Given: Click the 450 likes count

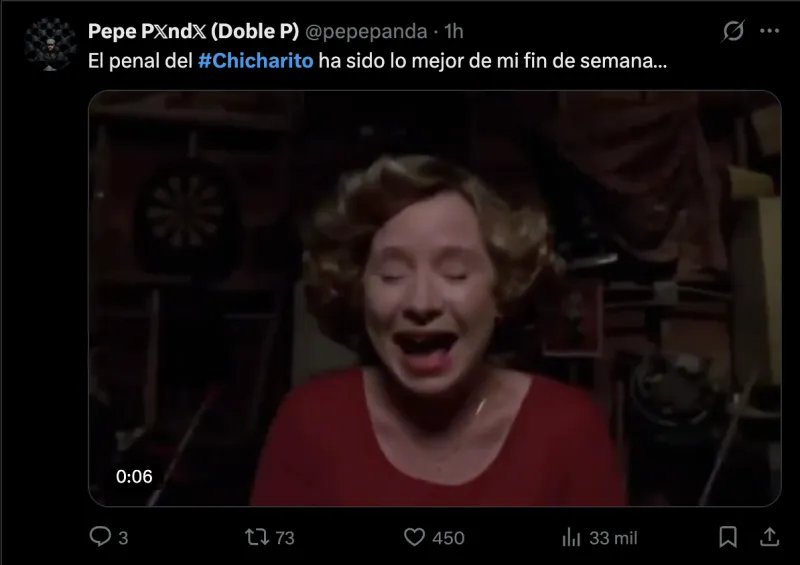Looking at the screenshot, I should click(x=448, y=538).
